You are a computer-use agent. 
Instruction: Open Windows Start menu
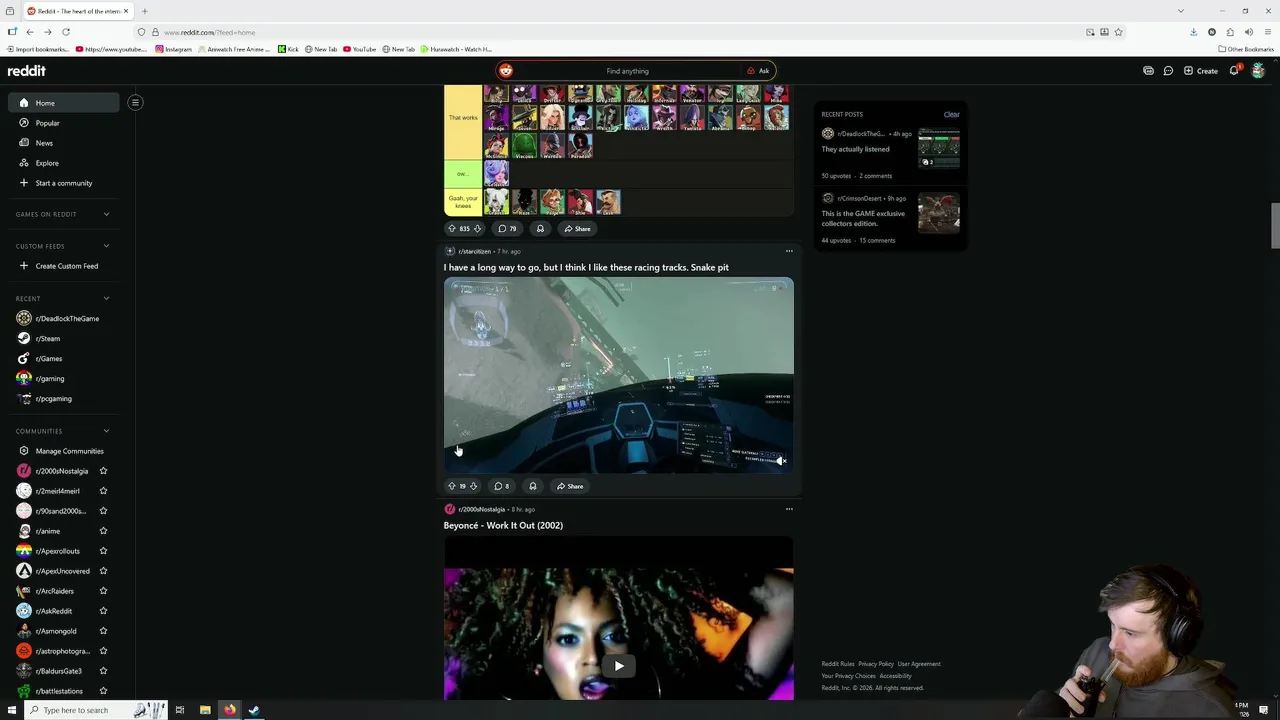pyautogui.click(x=12, y=710)
